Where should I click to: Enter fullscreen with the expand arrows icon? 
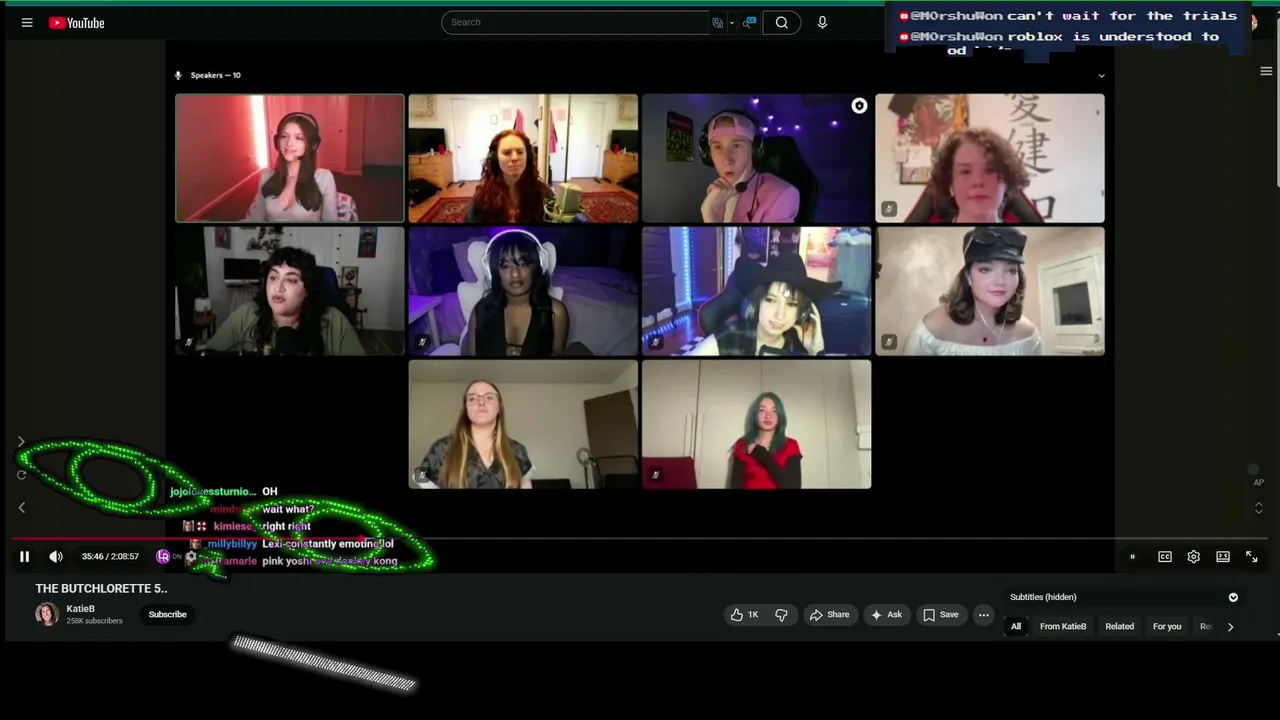point(1251,557)
